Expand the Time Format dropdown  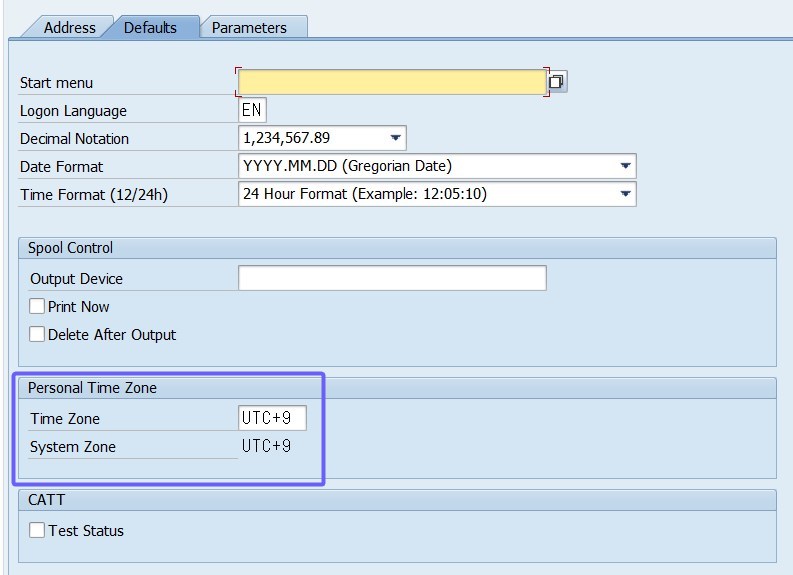click(625, 194)
